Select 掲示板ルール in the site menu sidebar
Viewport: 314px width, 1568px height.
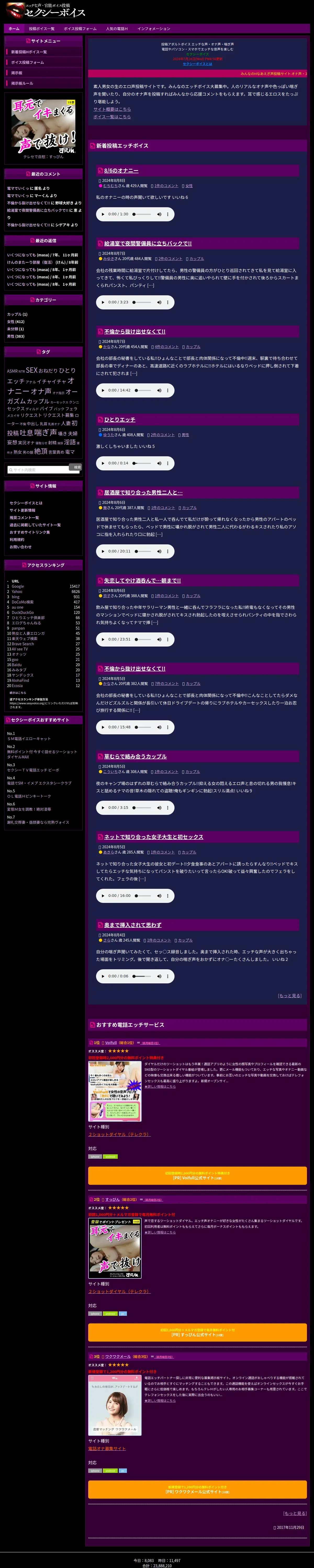click(x=43, y=83)
